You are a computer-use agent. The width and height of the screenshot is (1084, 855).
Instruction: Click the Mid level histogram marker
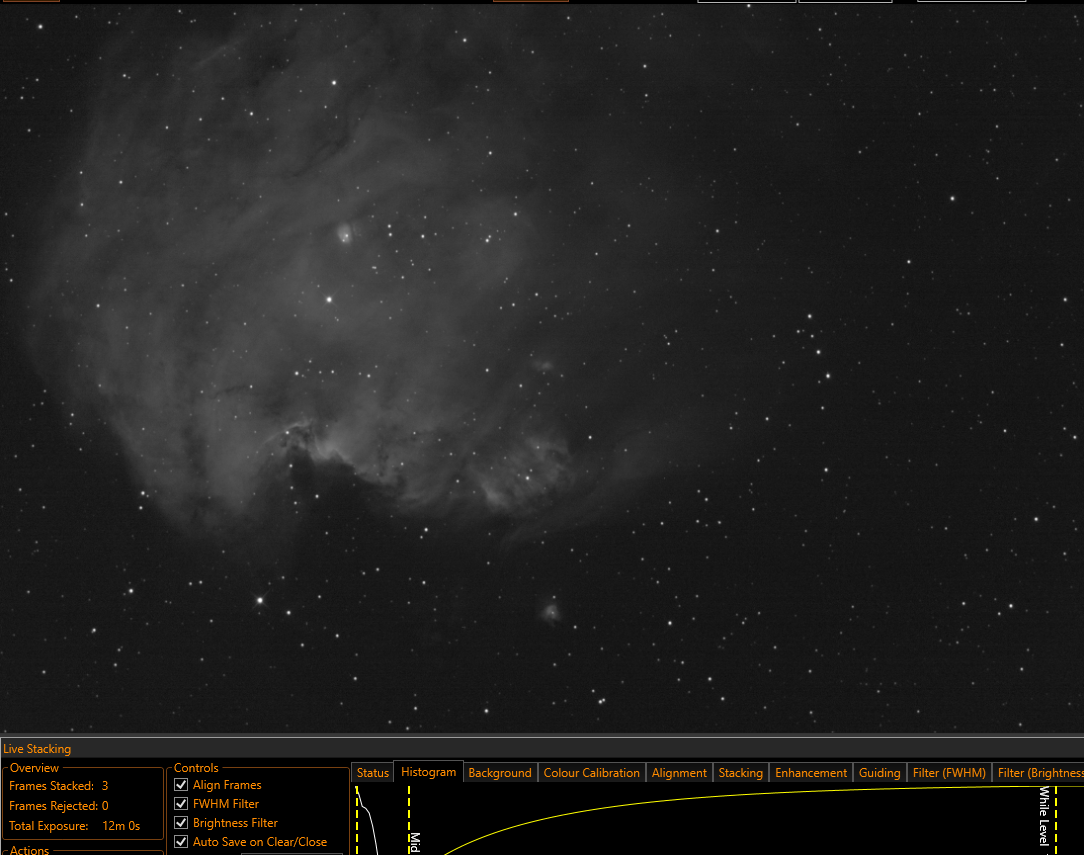pyautogui.click(x=409, y=820)
